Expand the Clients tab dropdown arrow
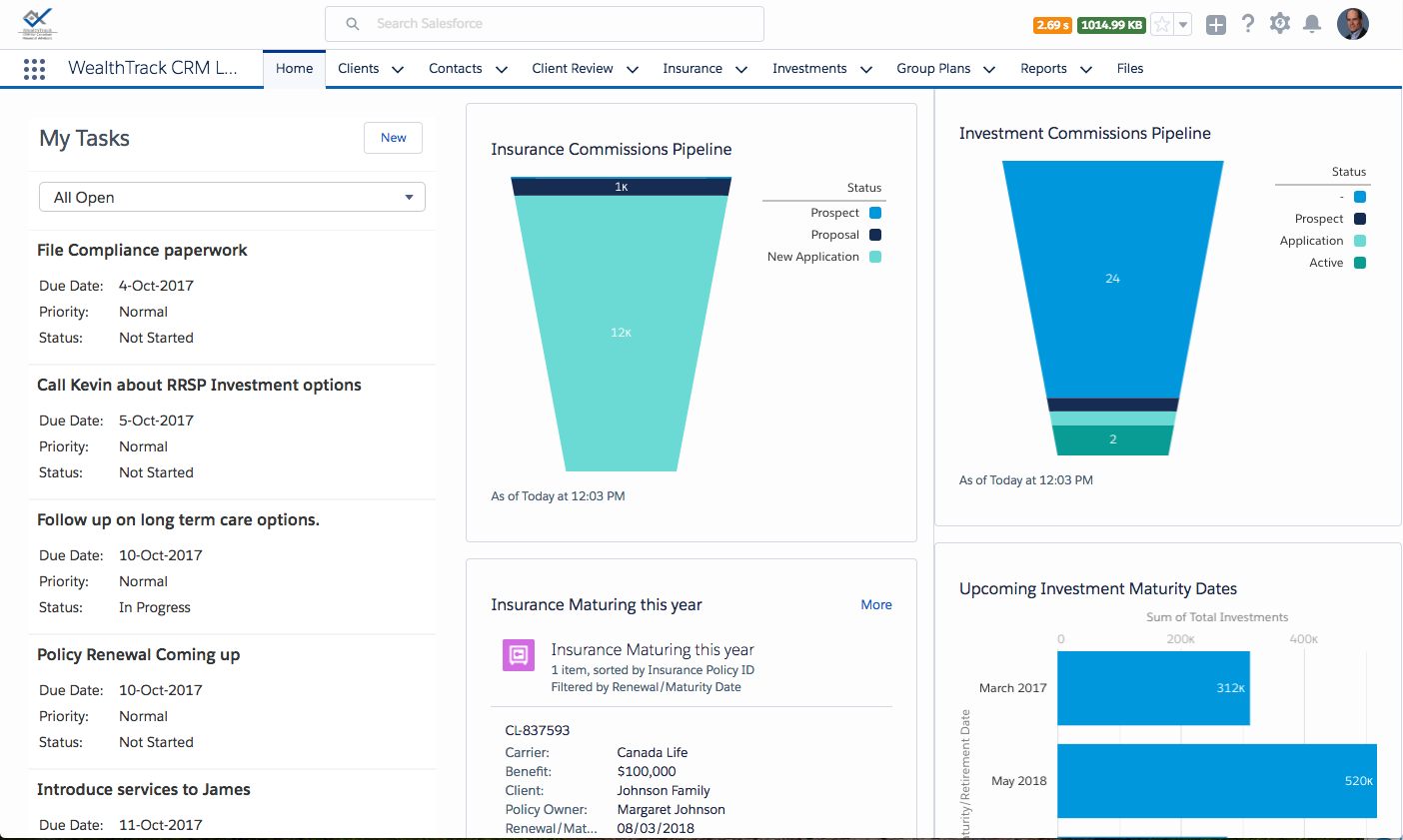 click(398, 69)
